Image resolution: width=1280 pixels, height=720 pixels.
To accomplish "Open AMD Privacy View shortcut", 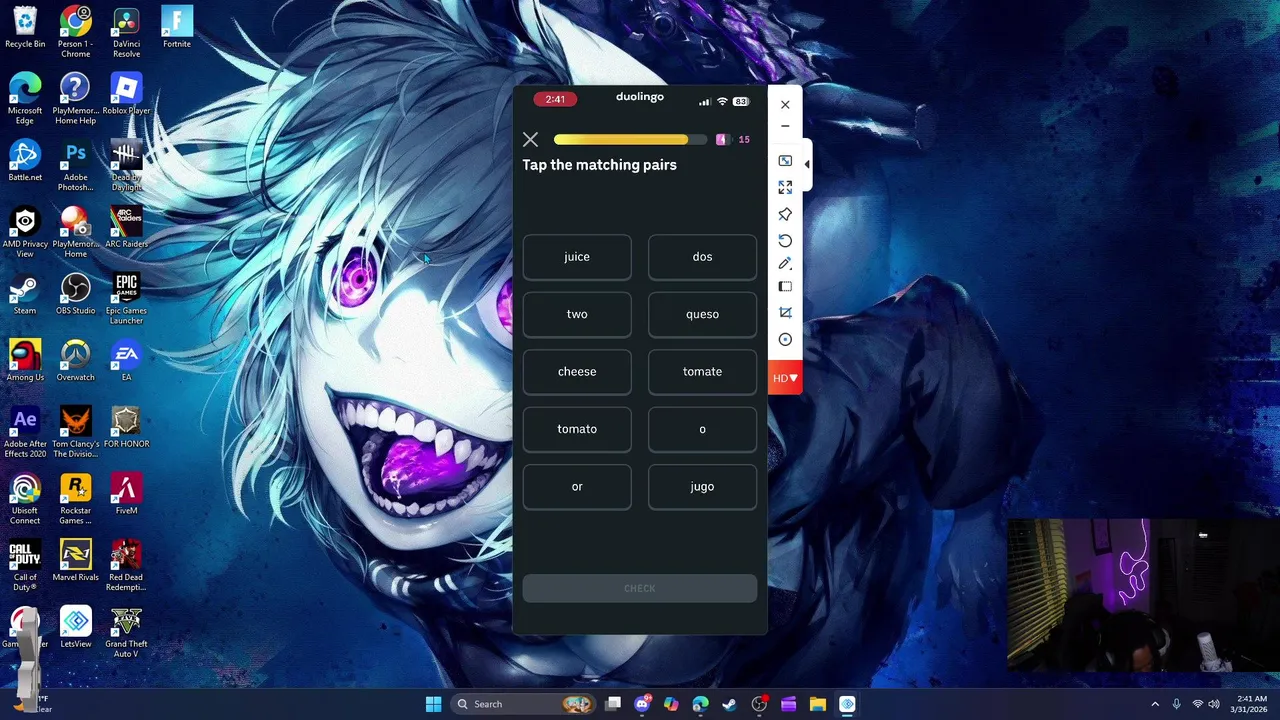I will [25, 232].
